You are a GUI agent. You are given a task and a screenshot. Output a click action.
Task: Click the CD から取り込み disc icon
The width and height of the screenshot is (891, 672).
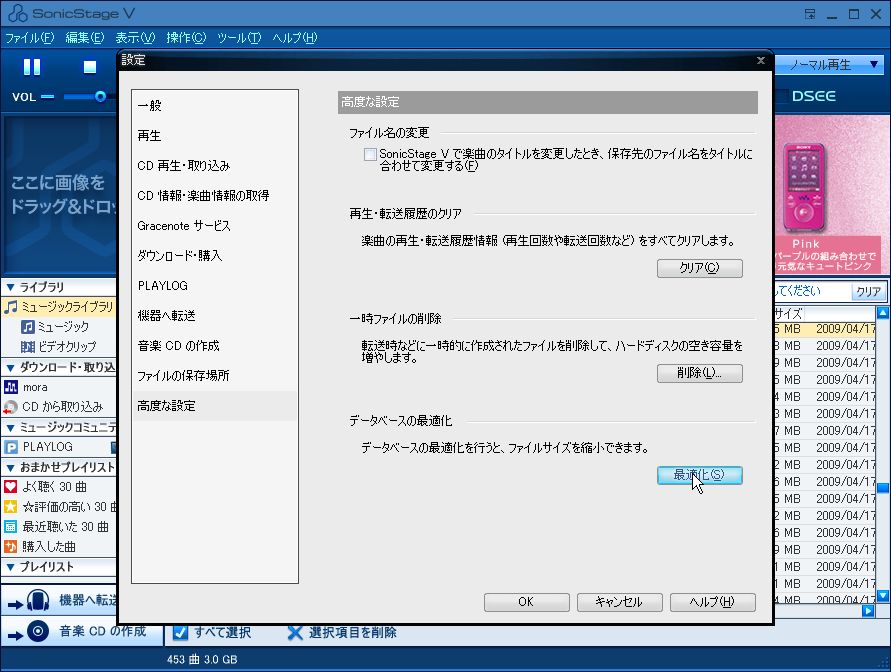point(11,407)
